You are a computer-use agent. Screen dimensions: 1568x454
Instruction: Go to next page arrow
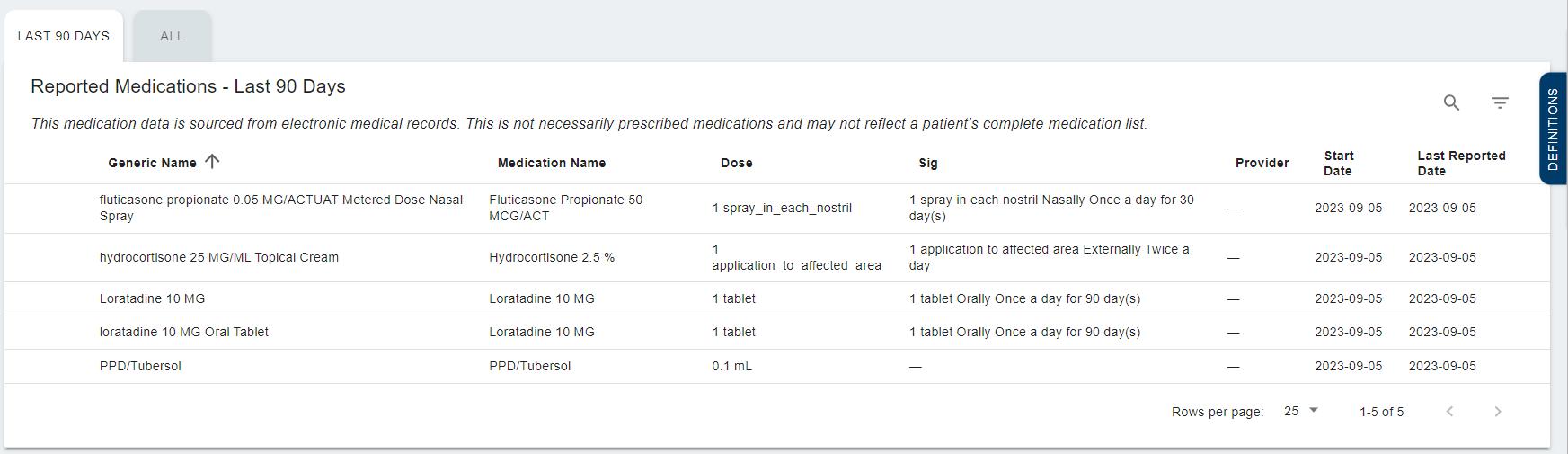pos(1497,412)
